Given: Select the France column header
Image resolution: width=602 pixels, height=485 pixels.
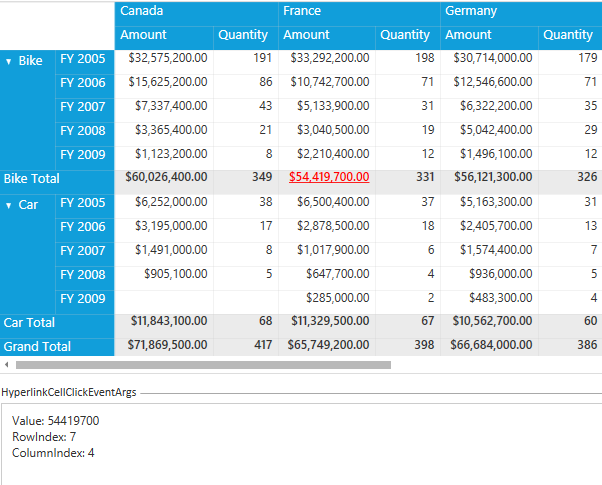Looking at the screenshot, I should click(x=302, y=11).
